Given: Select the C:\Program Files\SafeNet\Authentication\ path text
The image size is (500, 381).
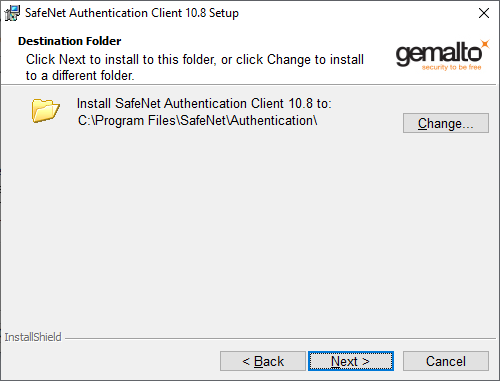Looking at the screenshot, I should click(197, 120).
